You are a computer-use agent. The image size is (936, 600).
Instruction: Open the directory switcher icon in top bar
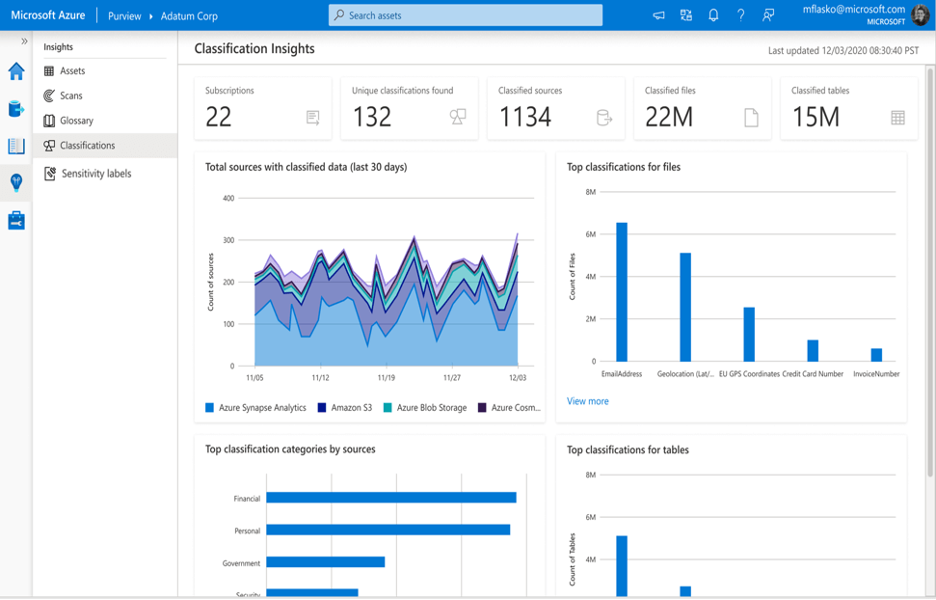pos(686,15)
